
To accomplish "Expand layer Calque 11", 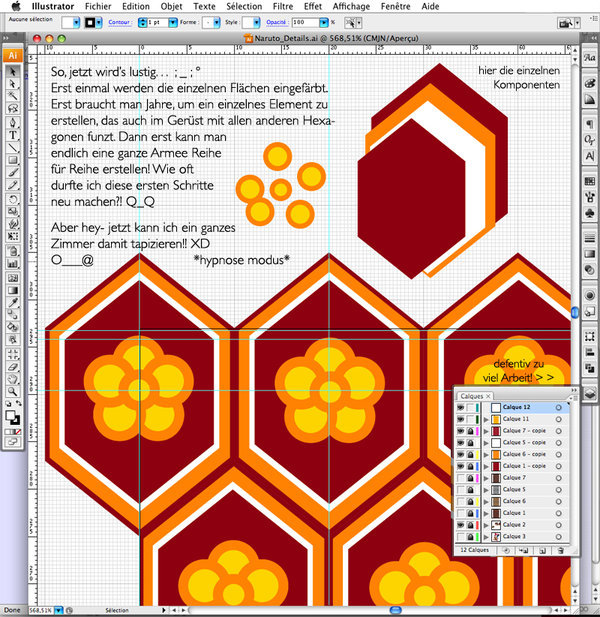I will click(486, 419).
